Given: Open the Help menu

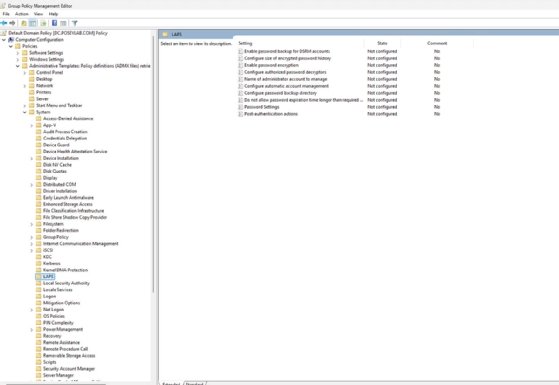Looking at the screenshot, I should click(x=53, y=14).
